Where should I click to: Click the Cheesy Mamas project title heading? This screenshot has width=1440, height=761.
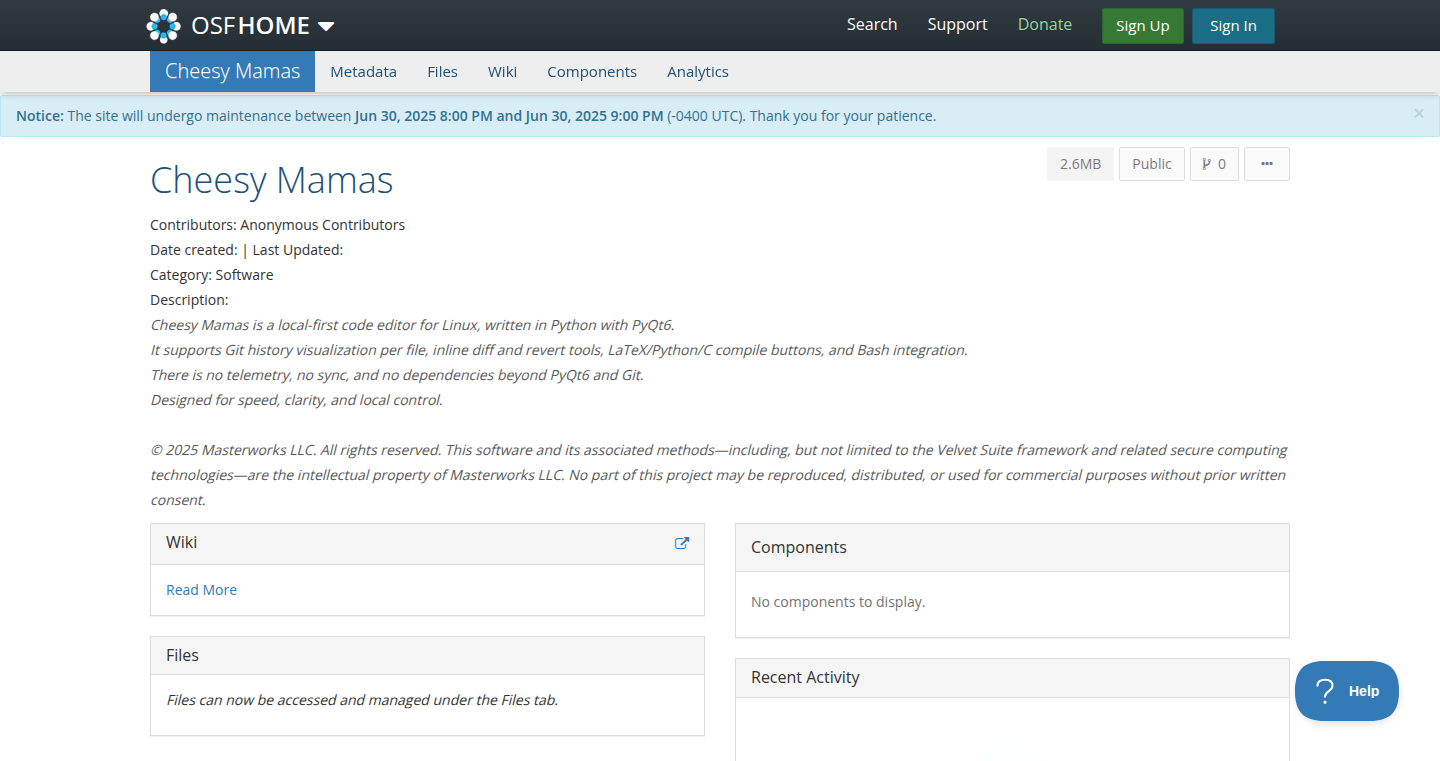[x=272, y=180]
